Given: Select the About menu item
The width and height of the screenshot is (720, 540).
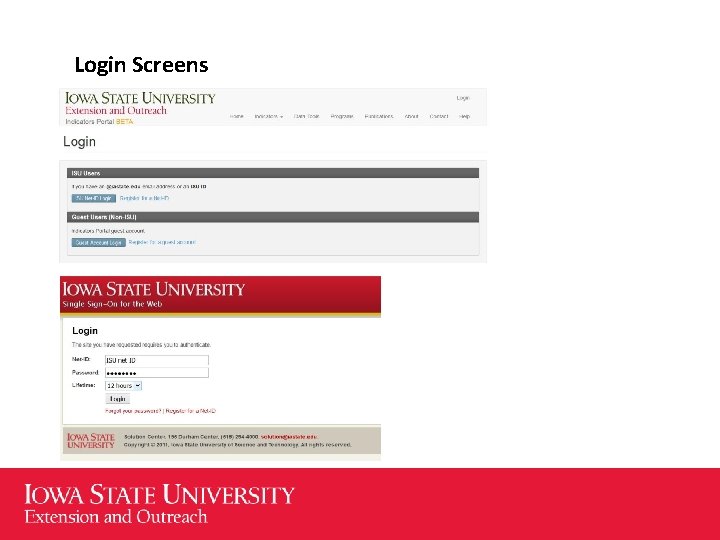Looking at the screenshot, I should pos(411,116).
